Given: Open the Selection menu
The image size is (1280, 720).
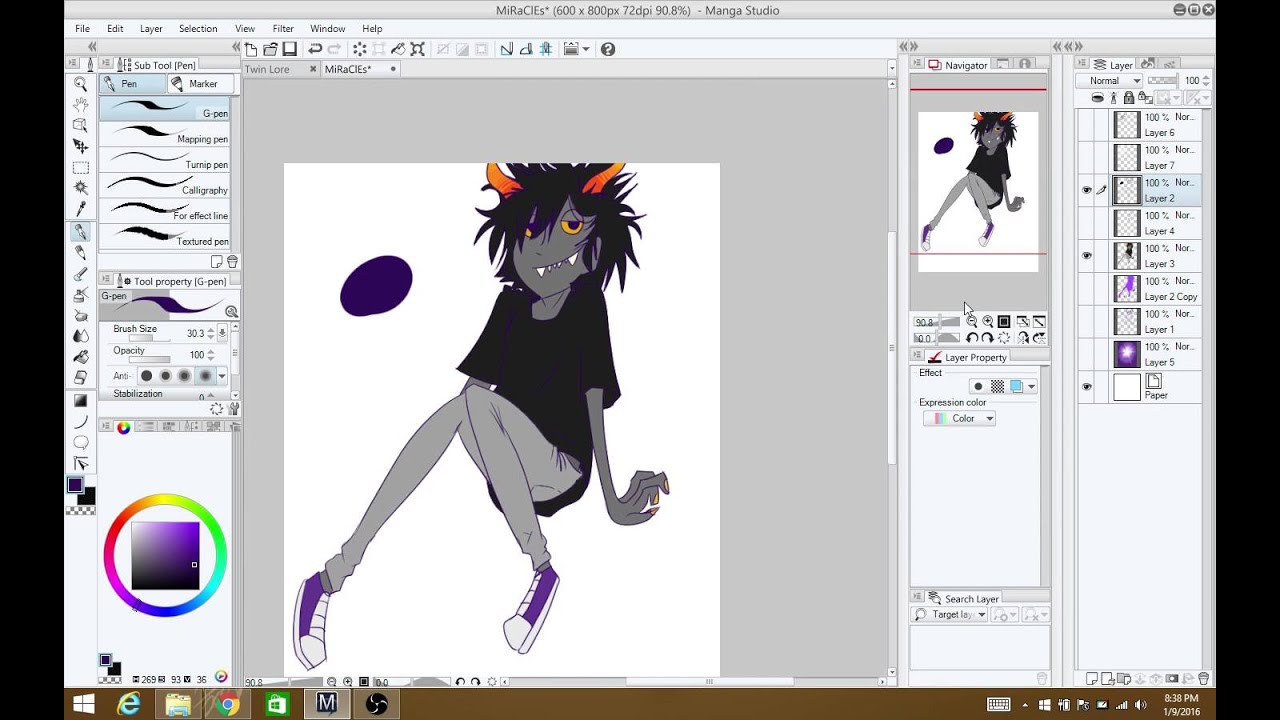Looking at the screenshot, I should click(x=198, y=29).
